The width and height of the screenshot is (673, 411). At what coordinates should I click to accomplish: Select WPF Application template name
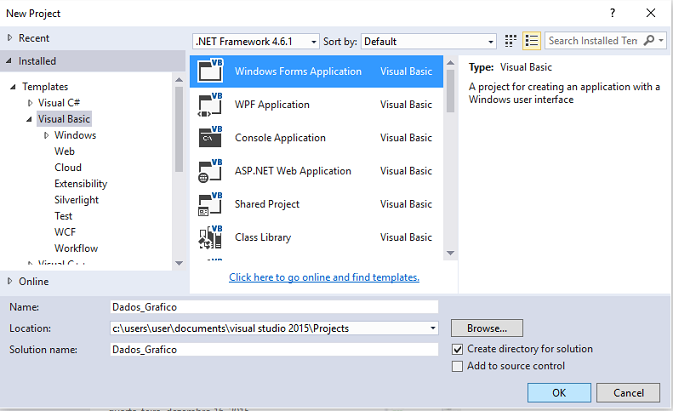point(272,104)
